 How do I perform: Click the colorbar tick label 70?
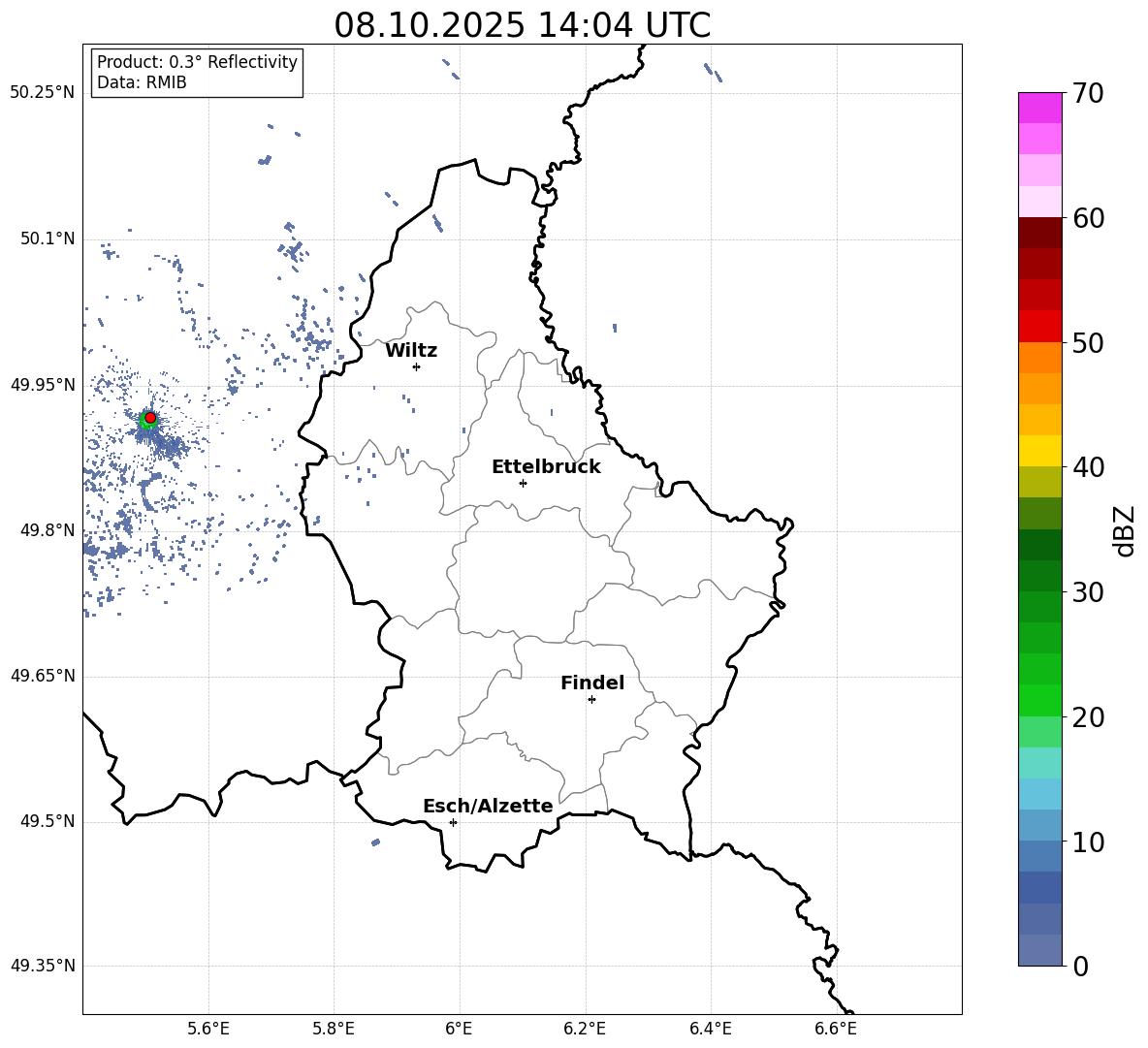tap(1089, 94)
